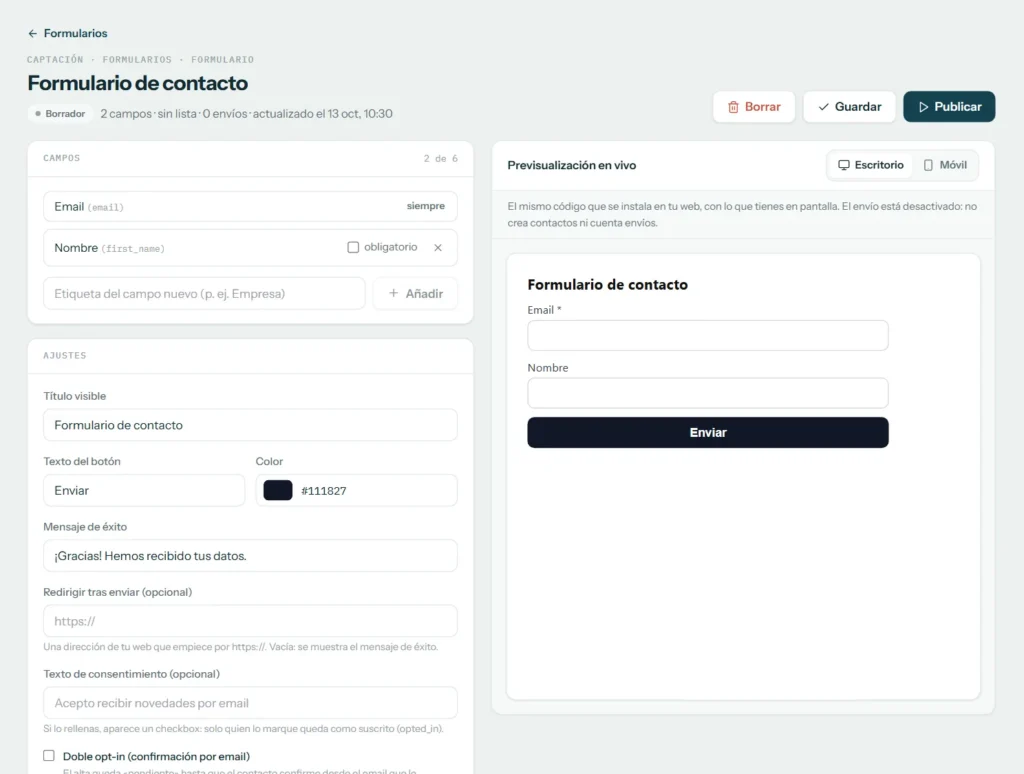Click the Borrador status badge
Viewport: 1024px width, 774px height.
pos(60,114)
